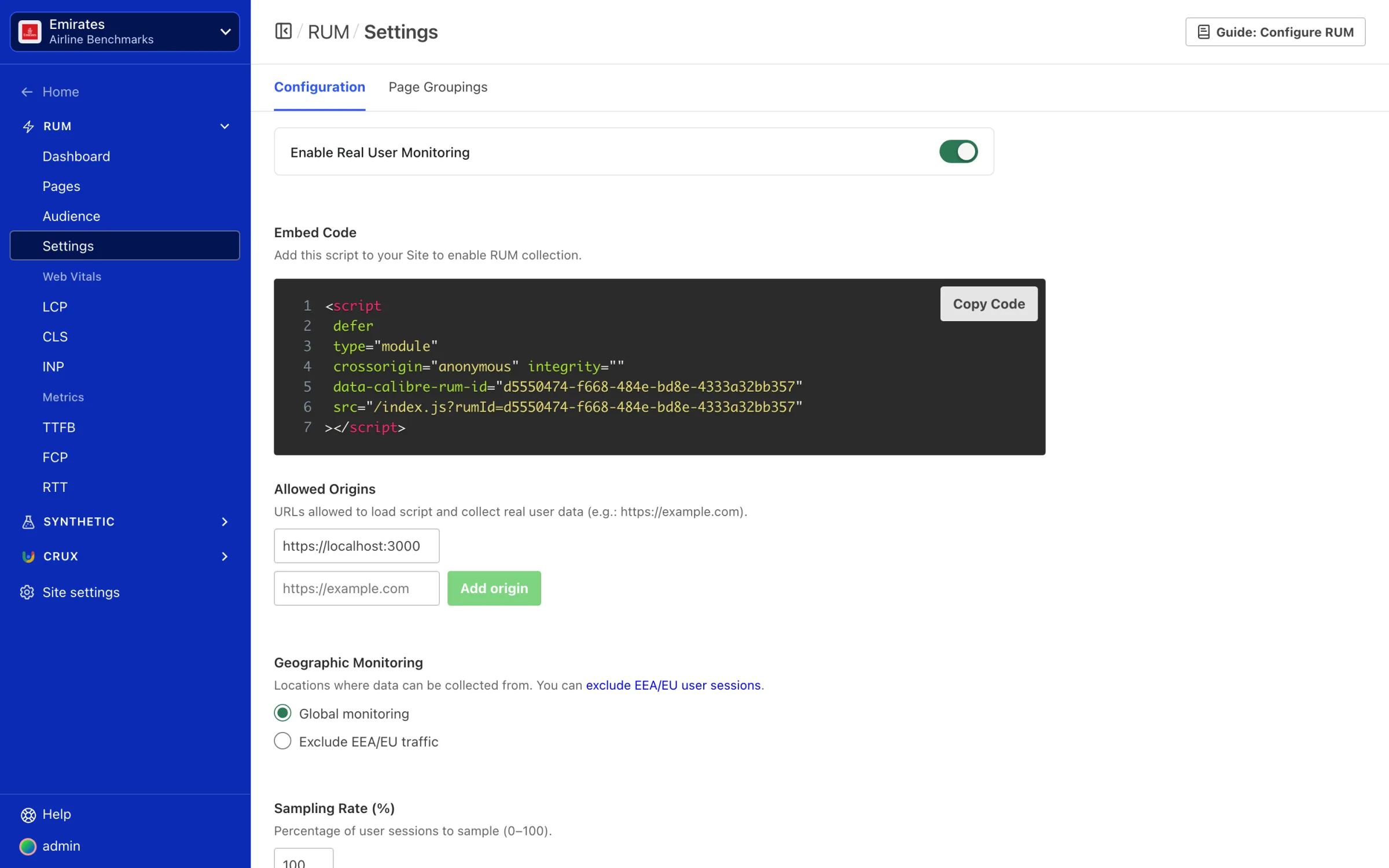The height and width of the screenshot is (868, 1389).
Task: Switch to the Configuration tab
Action: click(x=319, y=87)
